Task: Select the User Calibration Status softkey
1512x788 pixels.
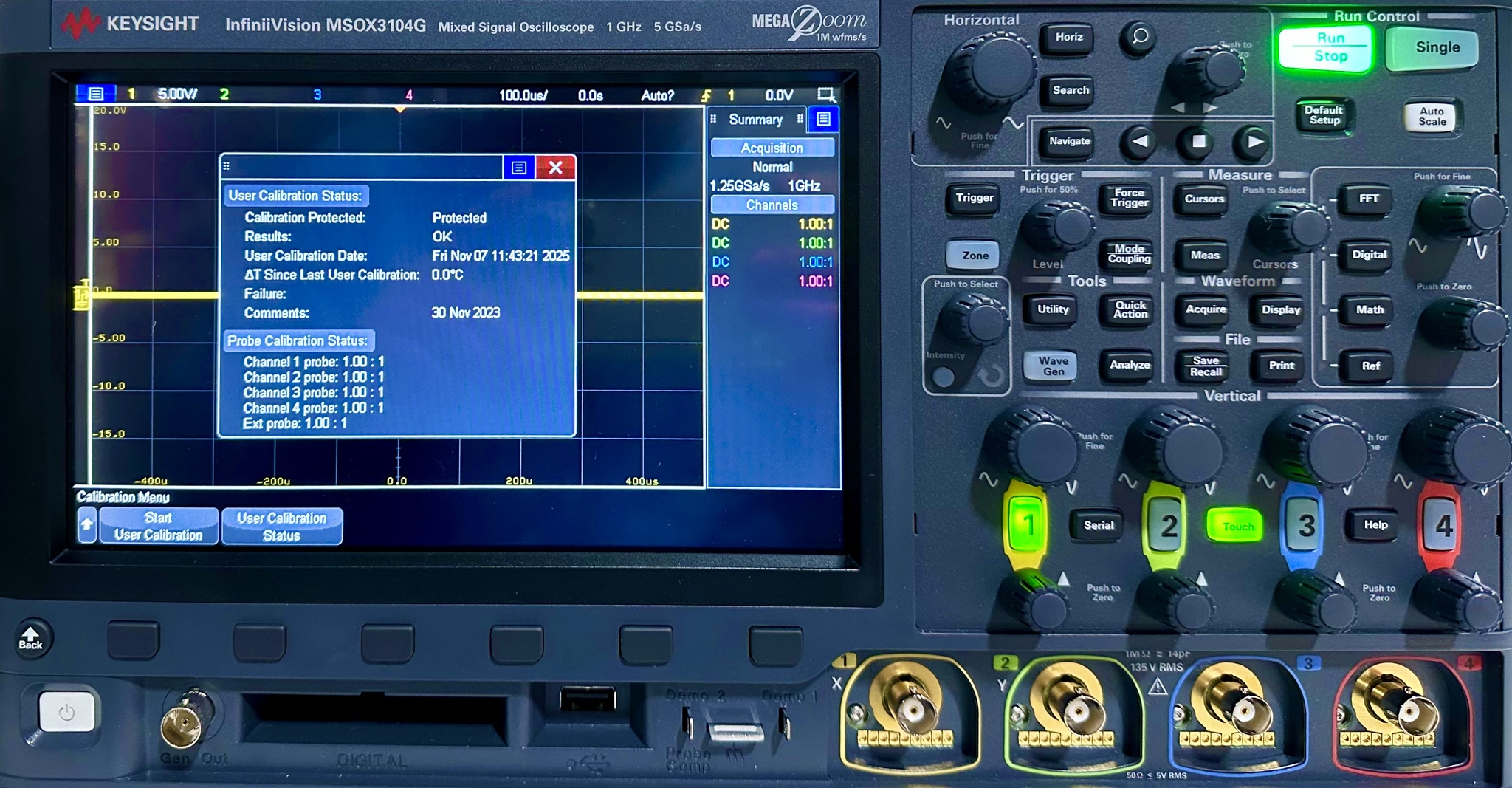Action: [x=281, y=526]
